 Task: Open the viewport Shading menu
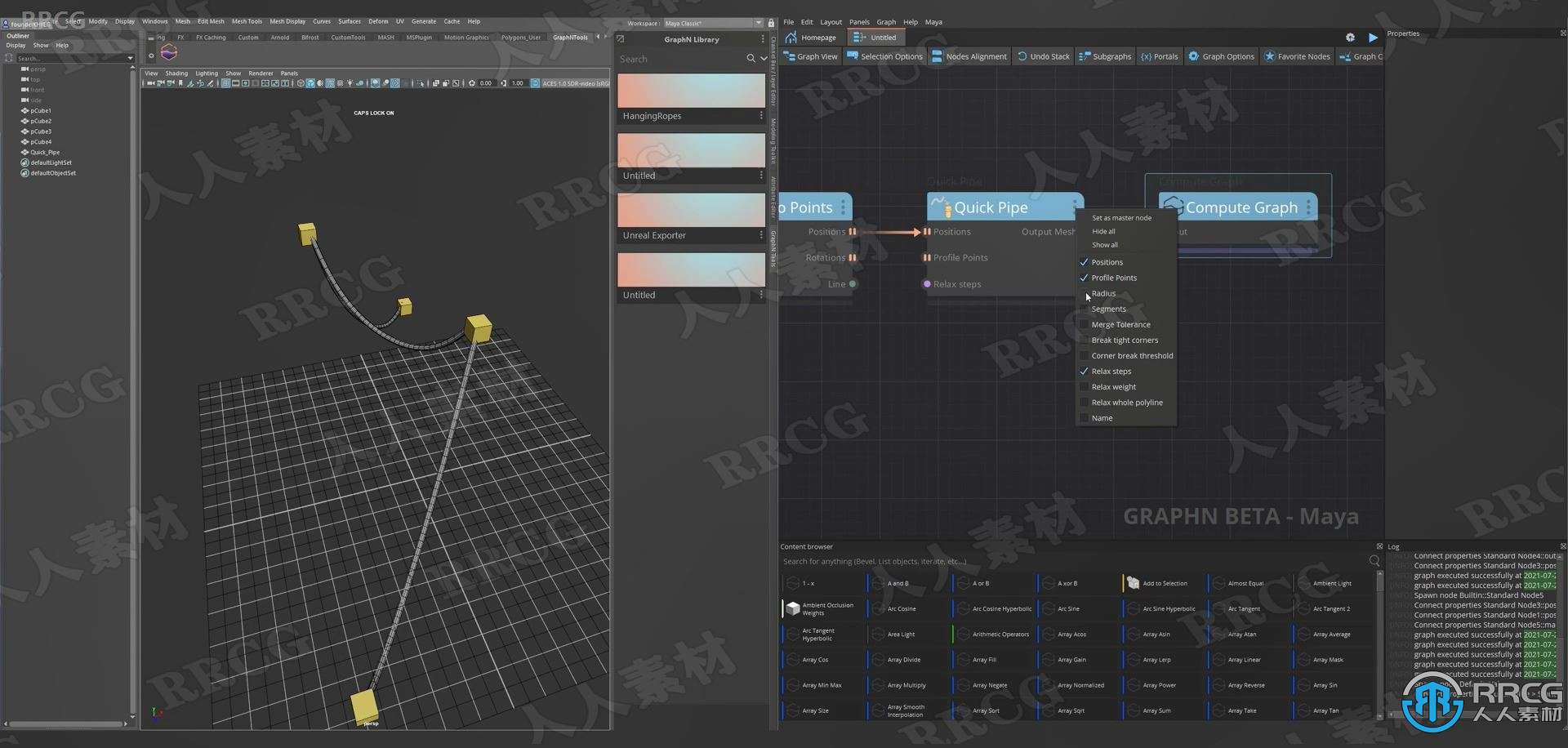(x=176, y=73)
